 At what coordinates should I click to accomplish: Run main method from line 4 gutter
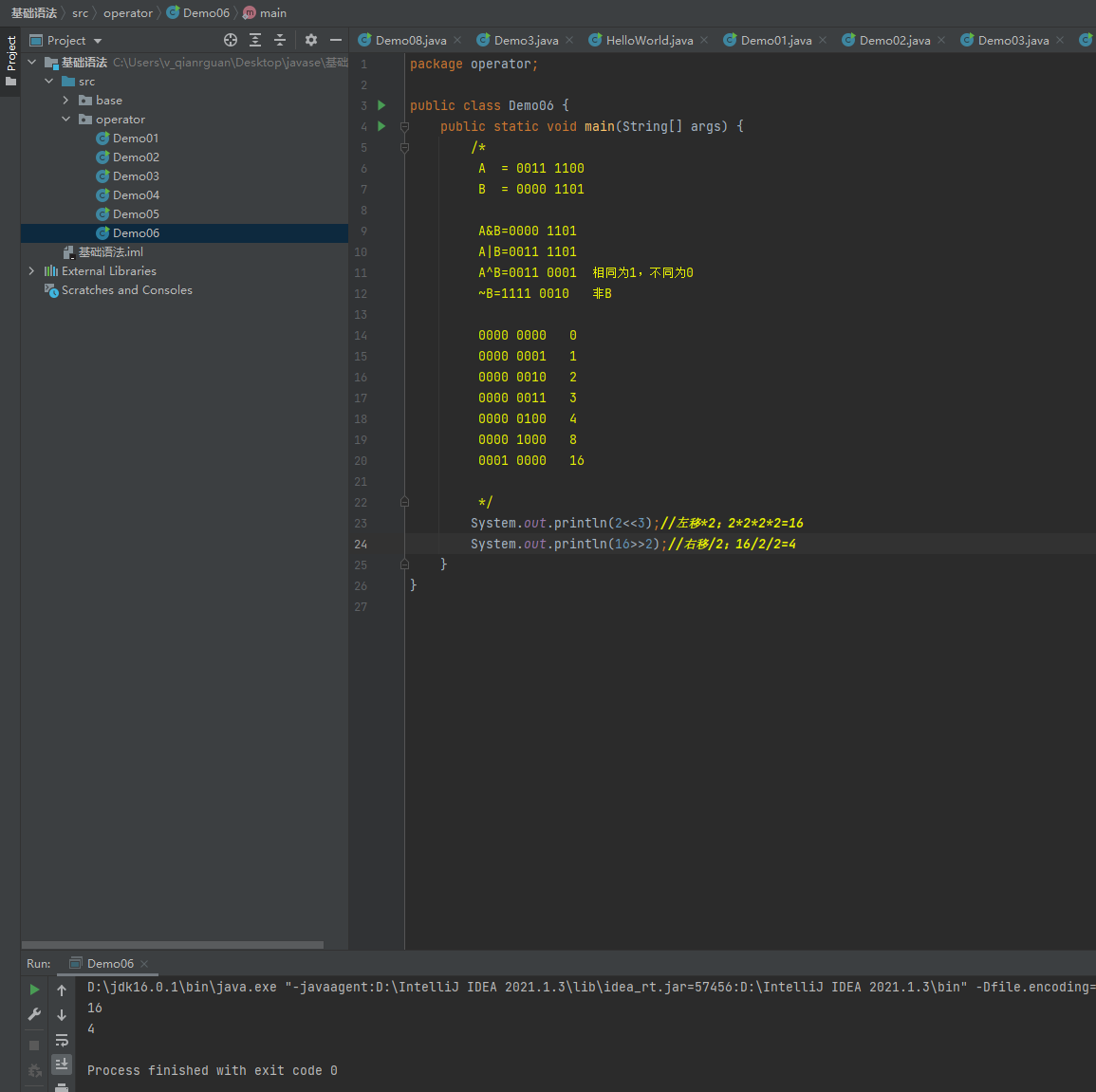pos(381,126)
